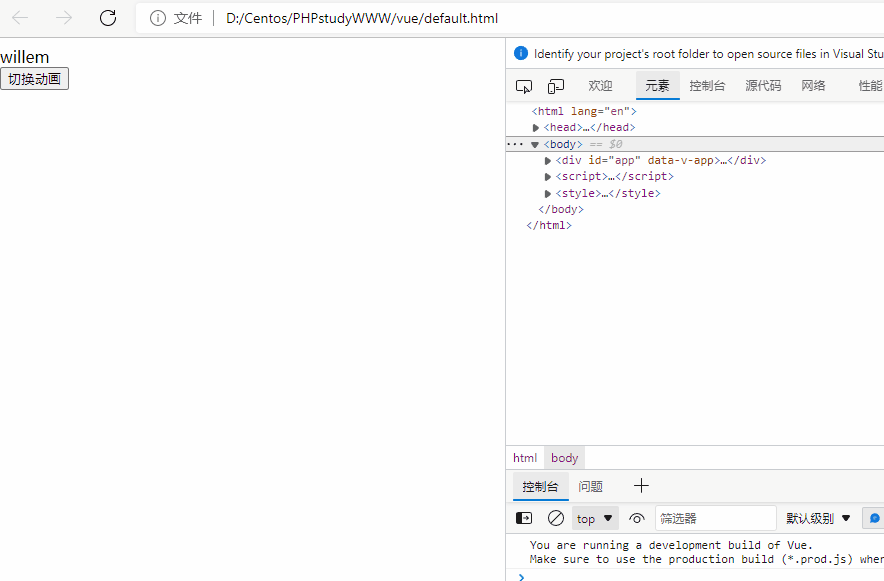Screen dimensions: 884x581
Task: Select the 控制台 drawer tab
Action: click(540, 486)
